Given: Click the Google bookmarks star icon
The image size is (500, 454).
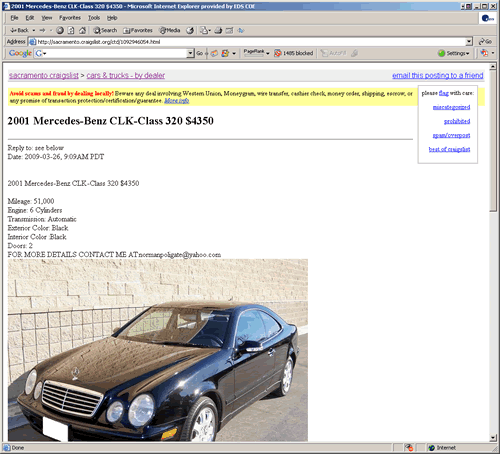Looking at the screenshot, I should click(x=225, y=53).
